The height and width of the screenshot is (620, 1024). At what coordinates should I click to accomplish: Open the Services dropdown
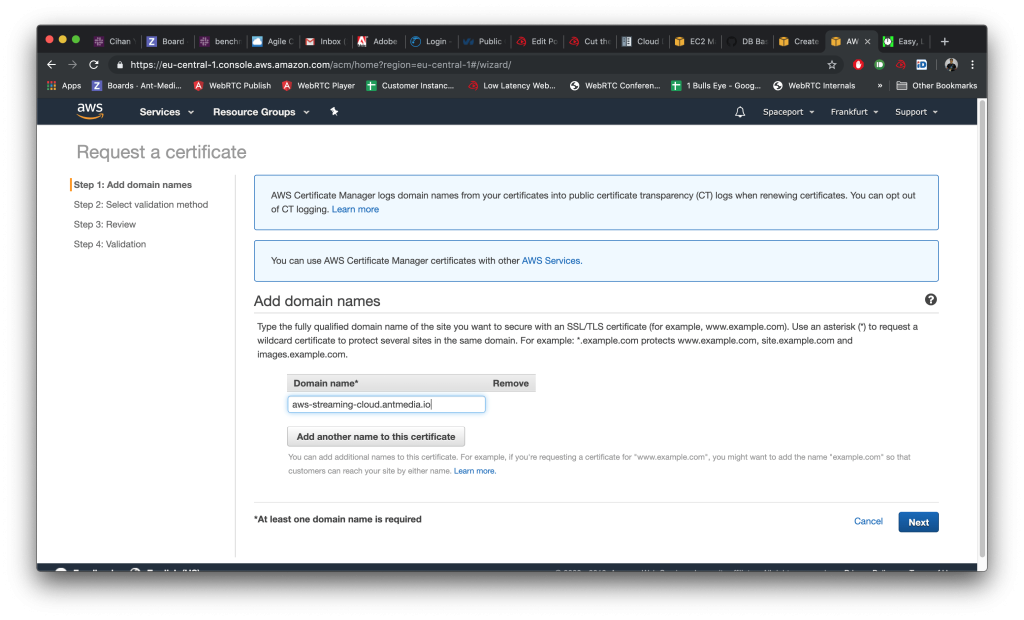pyautogui.click(x=167, y=112)
